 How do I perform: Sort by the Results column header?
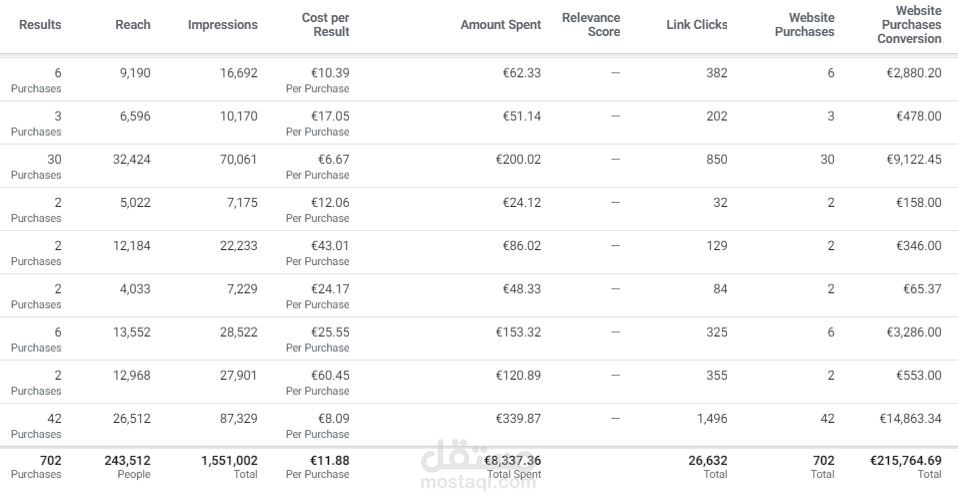click(40, 25)
